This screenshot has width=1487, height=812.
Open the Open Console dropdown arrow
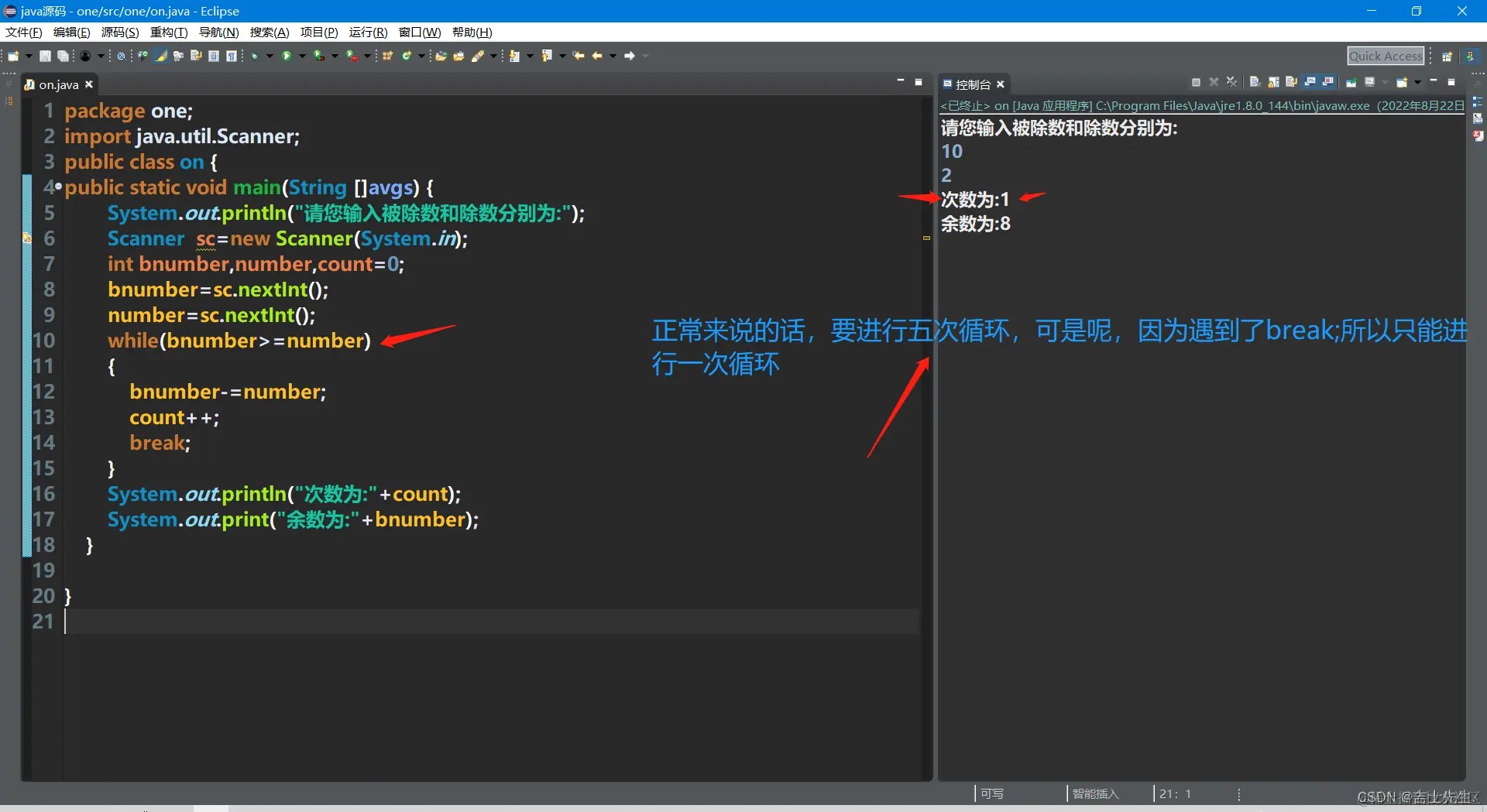1417,82
